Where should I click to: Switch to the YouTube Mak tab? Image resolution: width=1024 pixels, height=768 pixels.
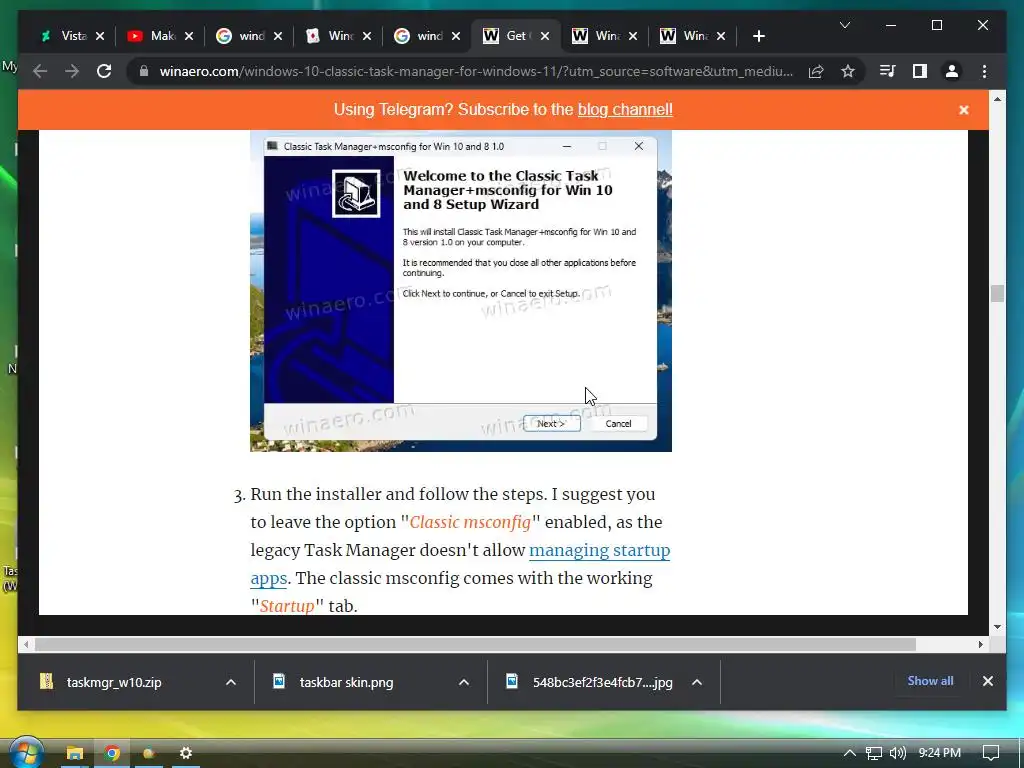[161, 36]
